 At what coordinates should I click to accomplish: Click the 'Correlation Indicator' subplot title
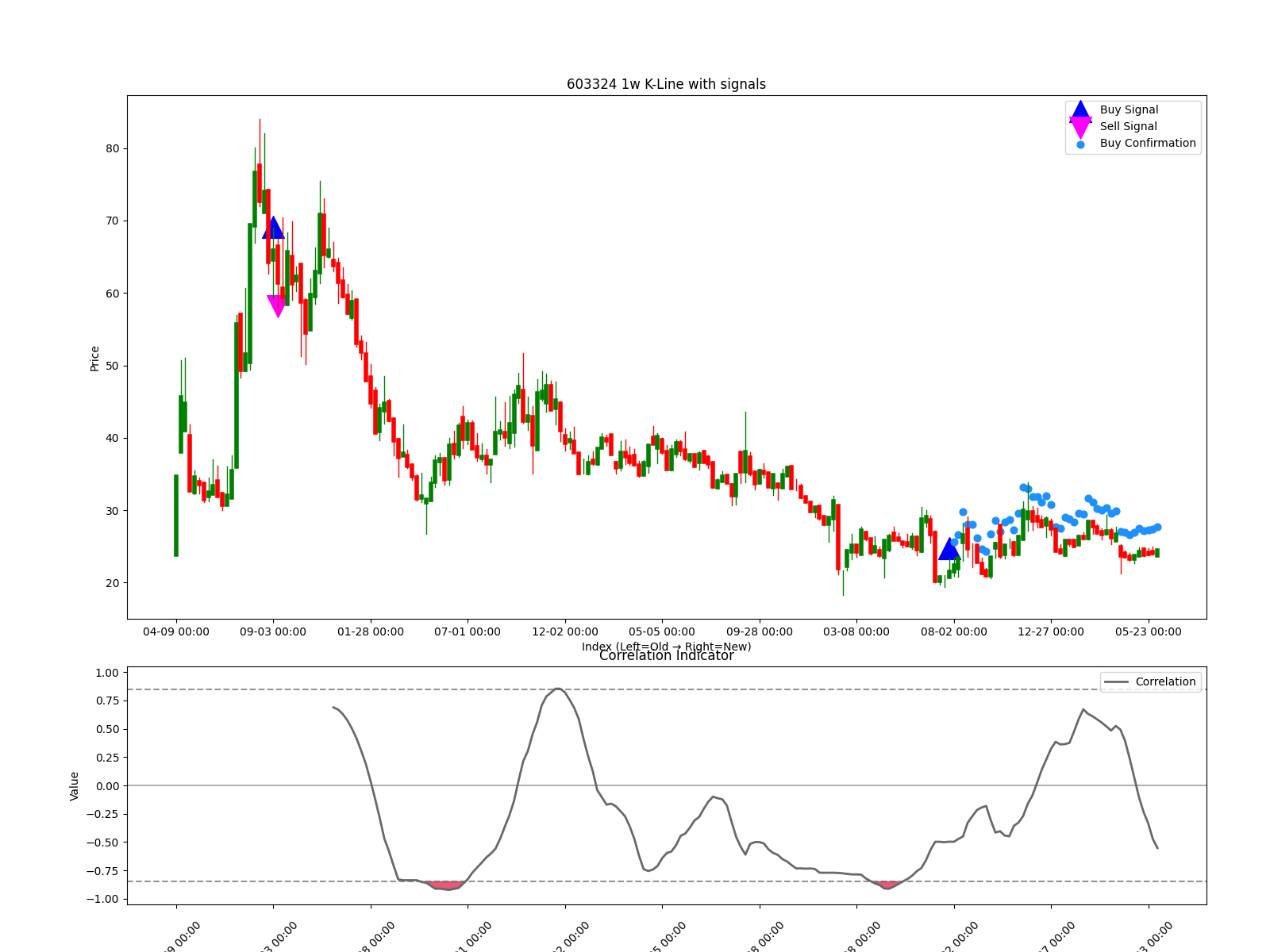point(666,655)
